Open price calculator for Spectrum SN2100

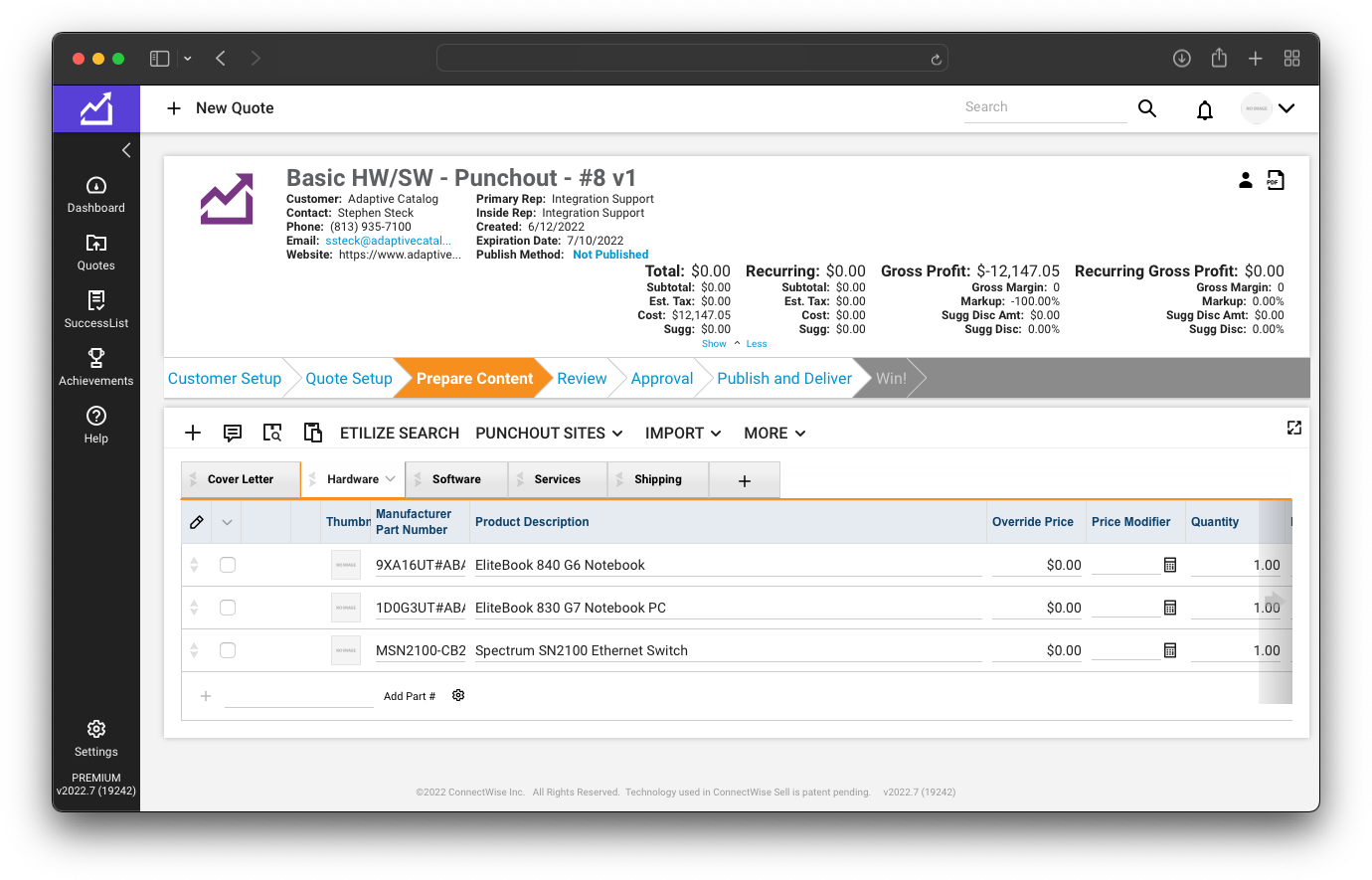(1170, 650)
